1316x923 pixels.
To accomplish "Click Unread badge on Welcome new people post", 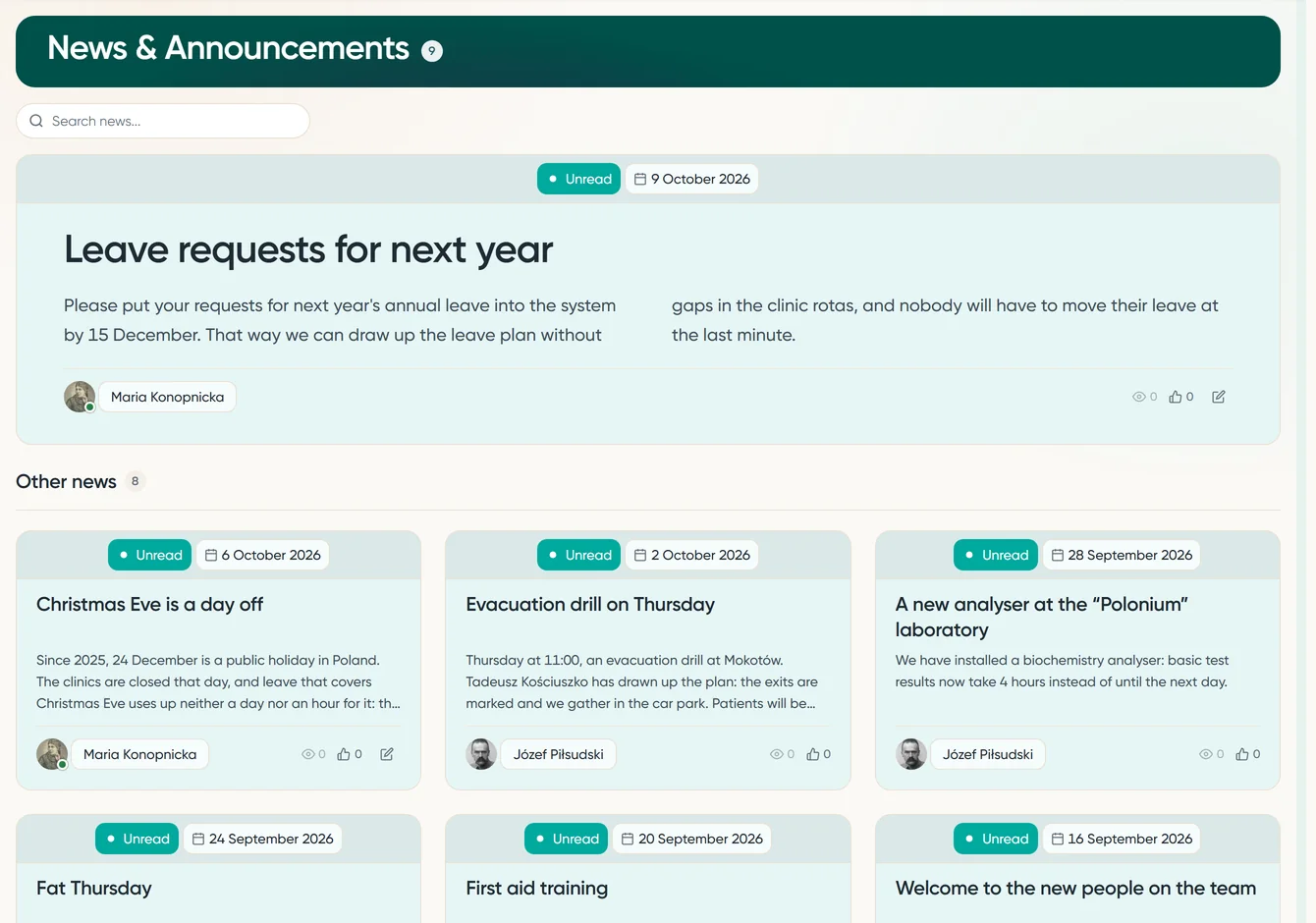I will tap(996, 839).
